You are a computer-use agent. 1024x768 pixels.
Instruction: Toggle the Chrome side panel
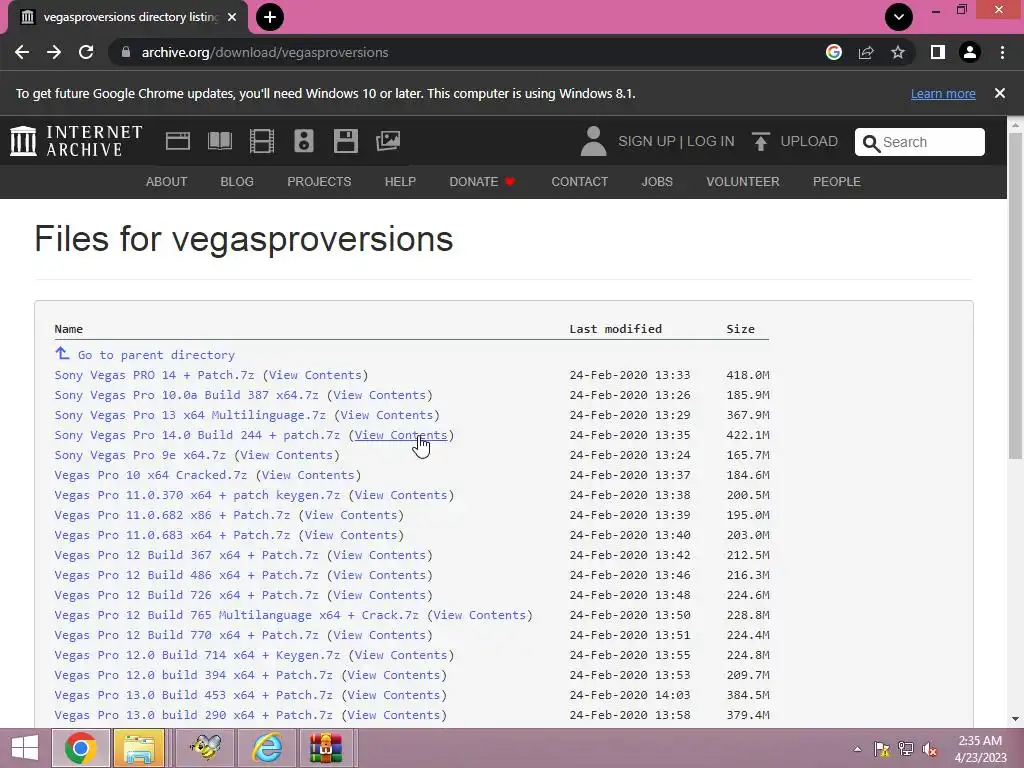point(938,52)
